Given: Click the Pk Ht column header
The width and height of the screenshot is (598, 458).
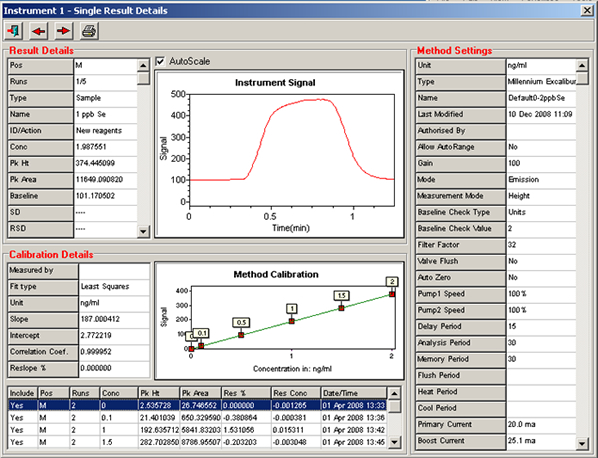Looking at the screenshot, I should (159, 393).
